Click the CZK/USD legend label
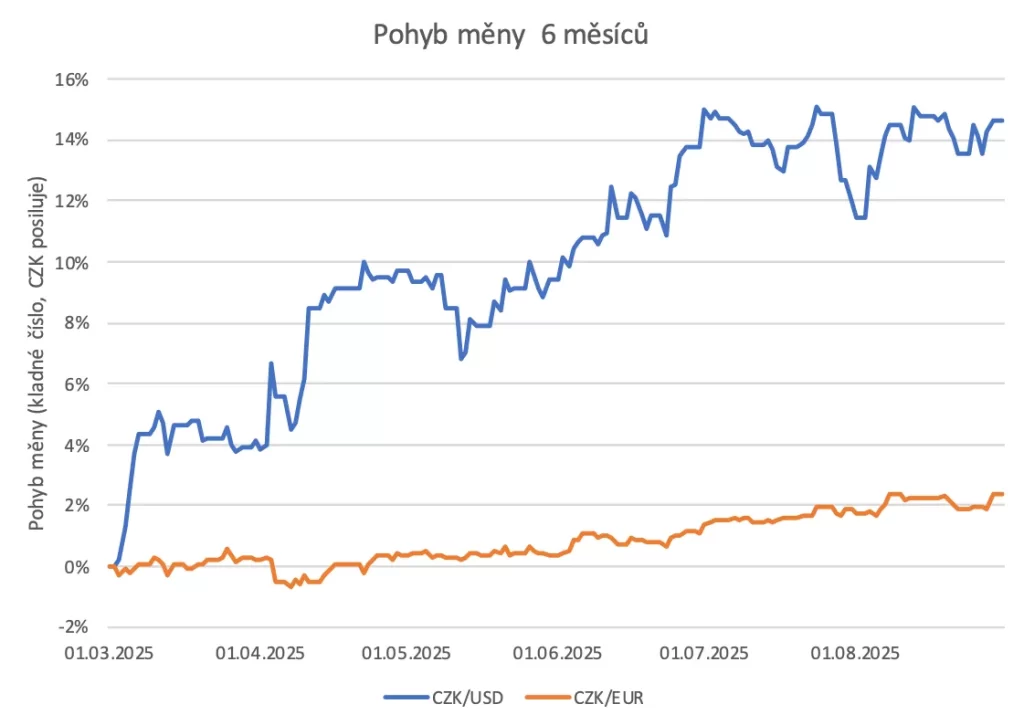 click(x=467, y=697)
